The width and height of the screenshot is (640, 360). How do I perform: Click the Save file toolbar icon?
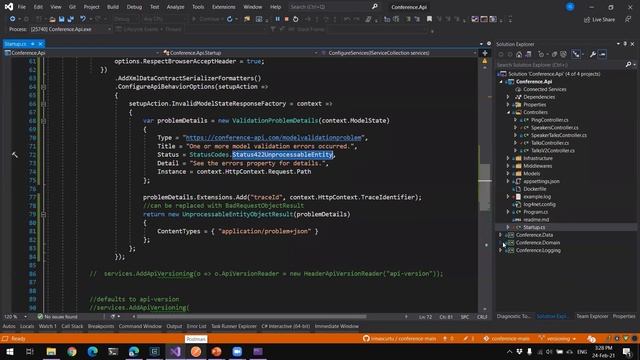(x=61, y=19)
